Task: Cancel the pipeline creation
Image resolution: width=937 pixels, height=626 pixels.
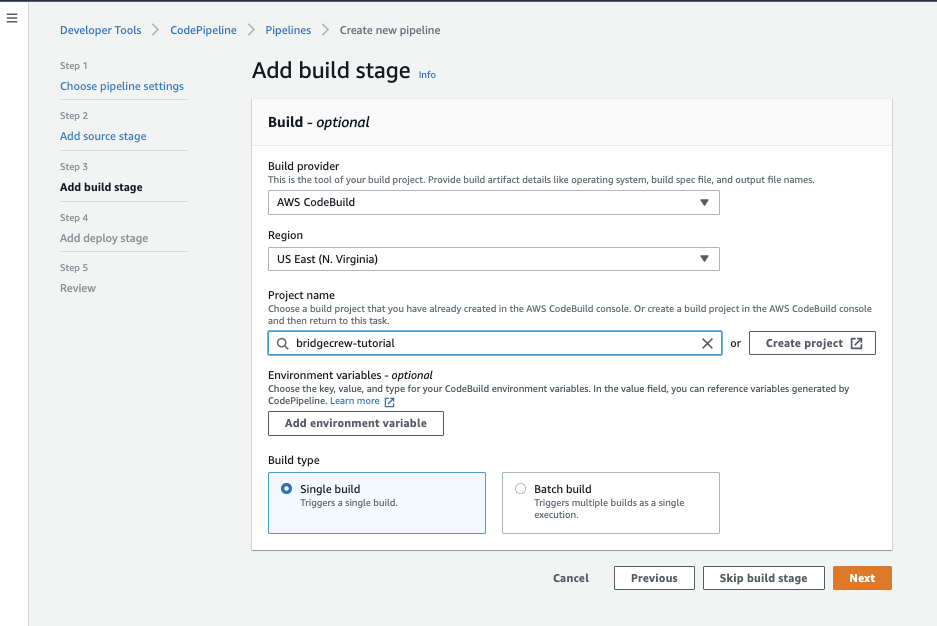Action: point(571,578)
